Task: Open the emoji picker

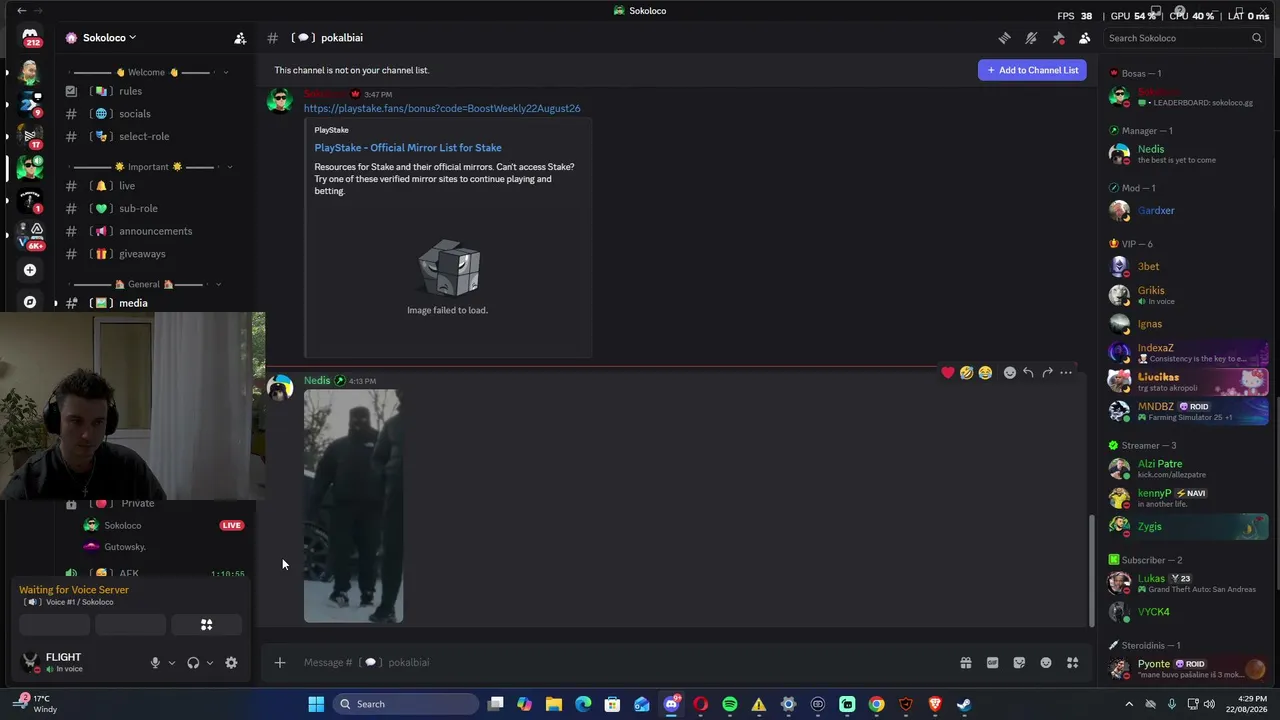Action: pyautogui.click(x=1046, y=662)
